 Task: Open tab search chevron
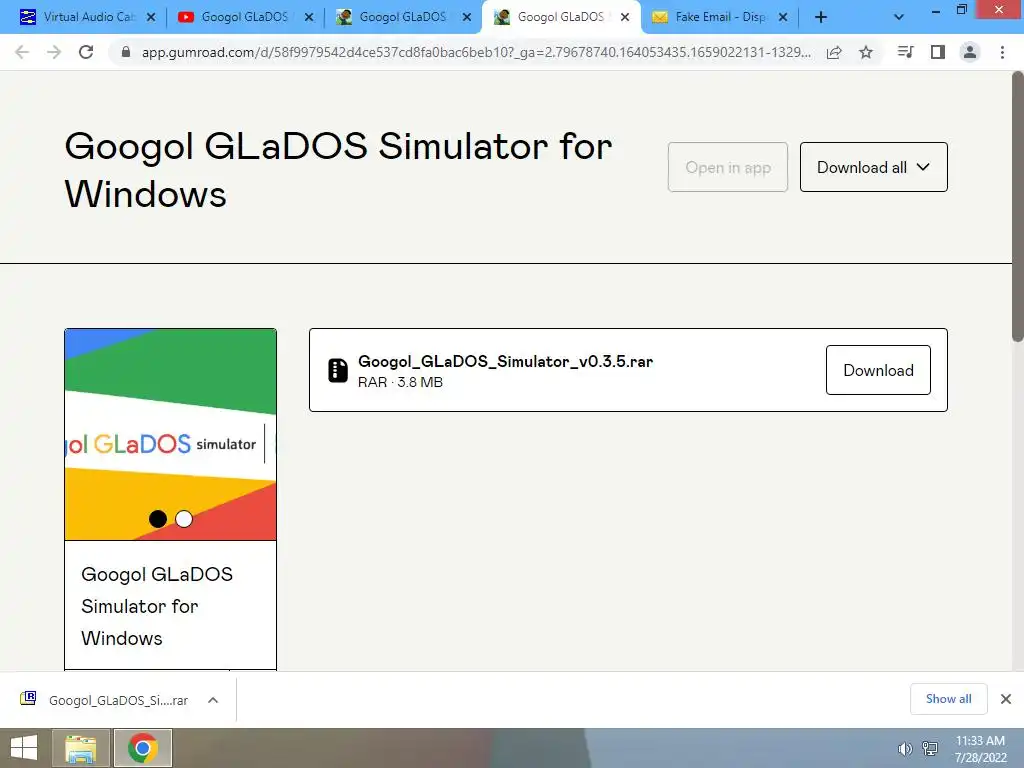pyautogui.click(x=899, y=18)
